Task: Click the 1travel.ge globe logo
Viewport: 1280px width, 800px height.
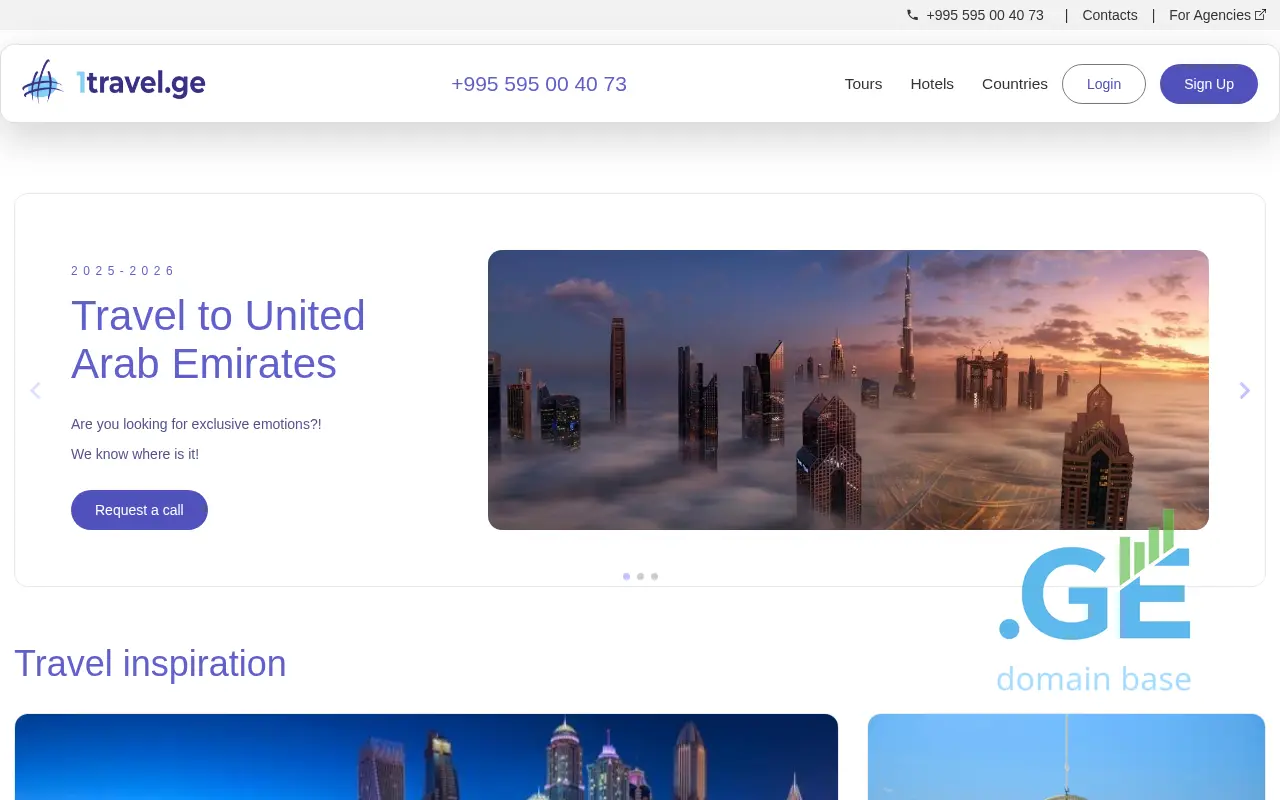Action: (x=43, y=82)
